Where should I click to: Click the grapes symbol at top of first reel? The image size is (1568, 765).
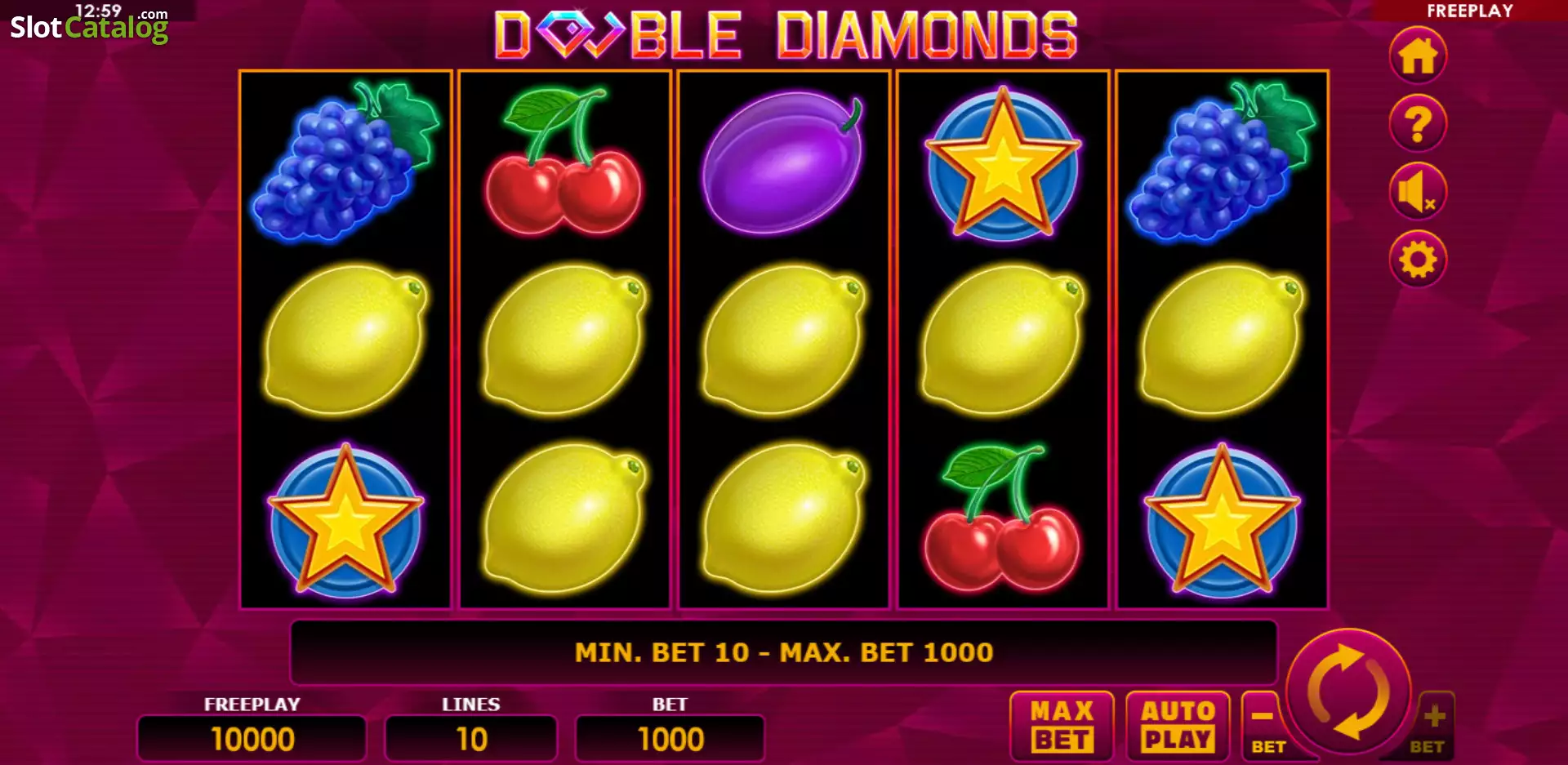pos(345,161)
